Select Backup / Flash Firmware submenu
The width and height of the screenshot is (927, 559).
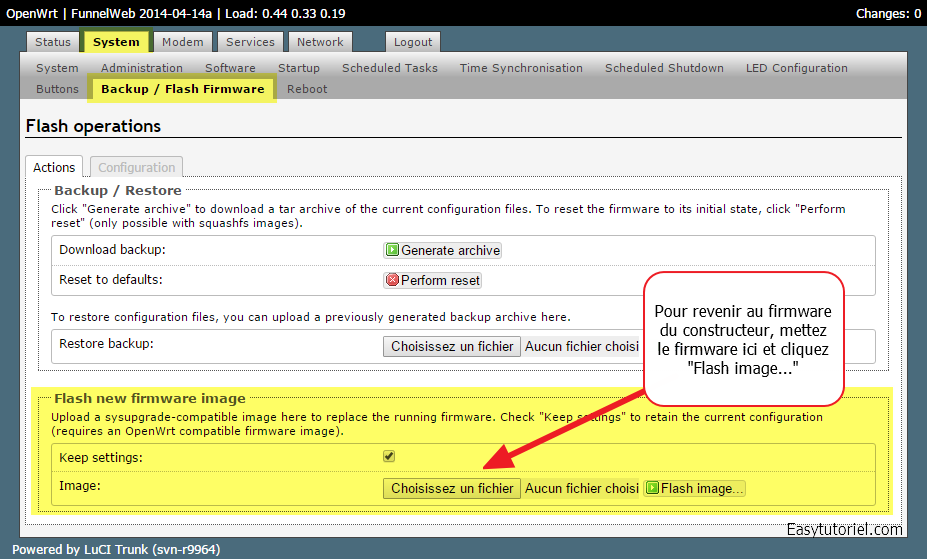click(182, 89)
